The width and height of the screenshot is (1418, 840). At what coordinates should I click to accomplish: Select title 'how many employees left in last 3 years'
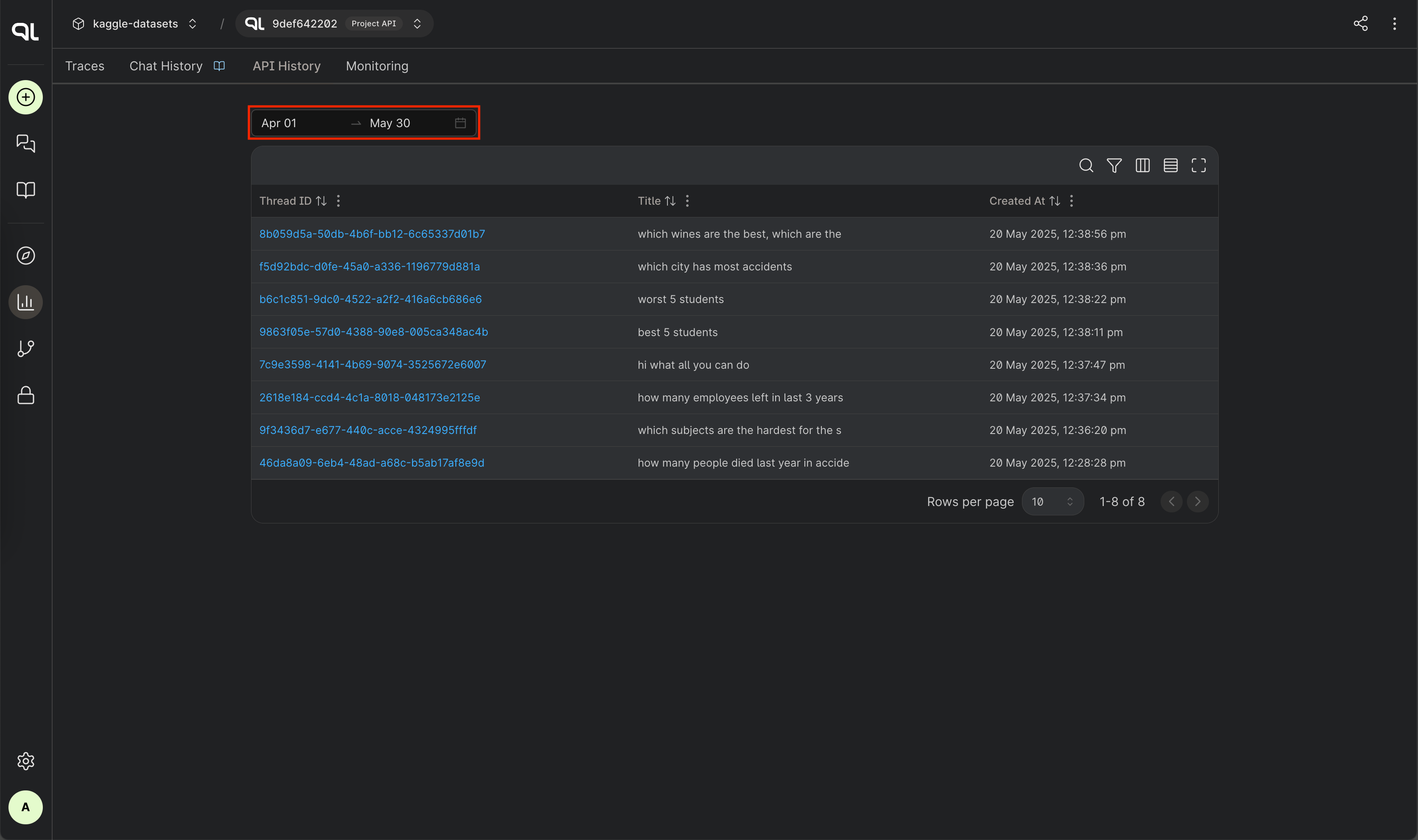(x=741, y=398)
